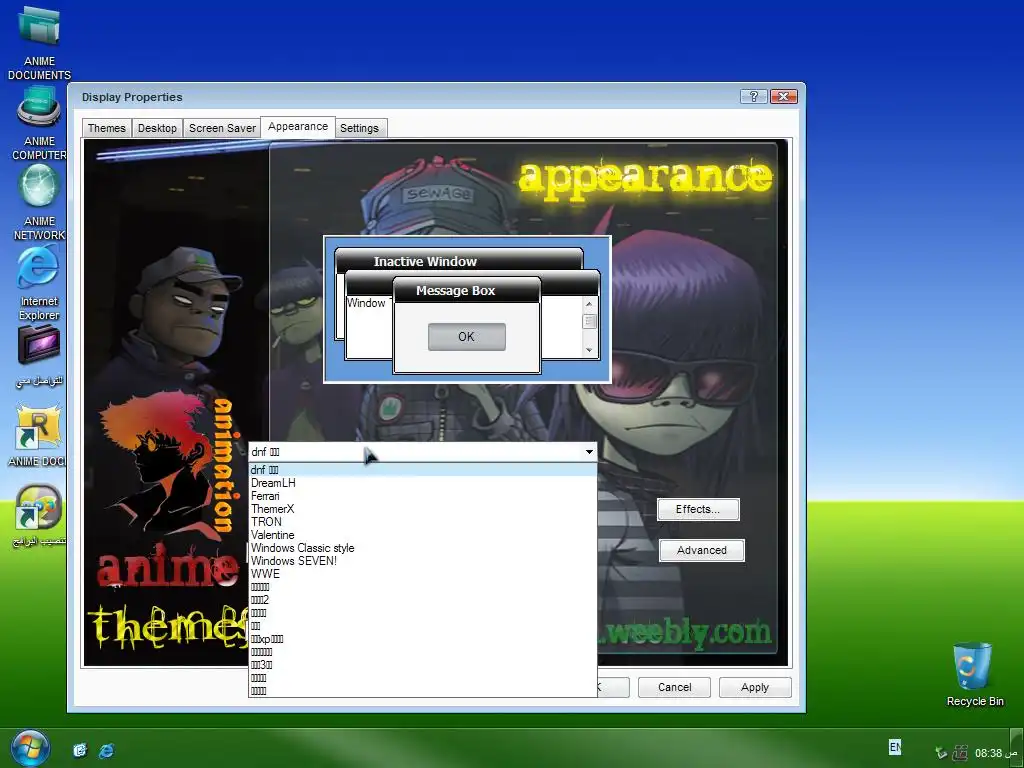Switch to the Desktop tab
Image resolution: width=1024 pixels, height=768 pixels.
click(x=157, y=128)
